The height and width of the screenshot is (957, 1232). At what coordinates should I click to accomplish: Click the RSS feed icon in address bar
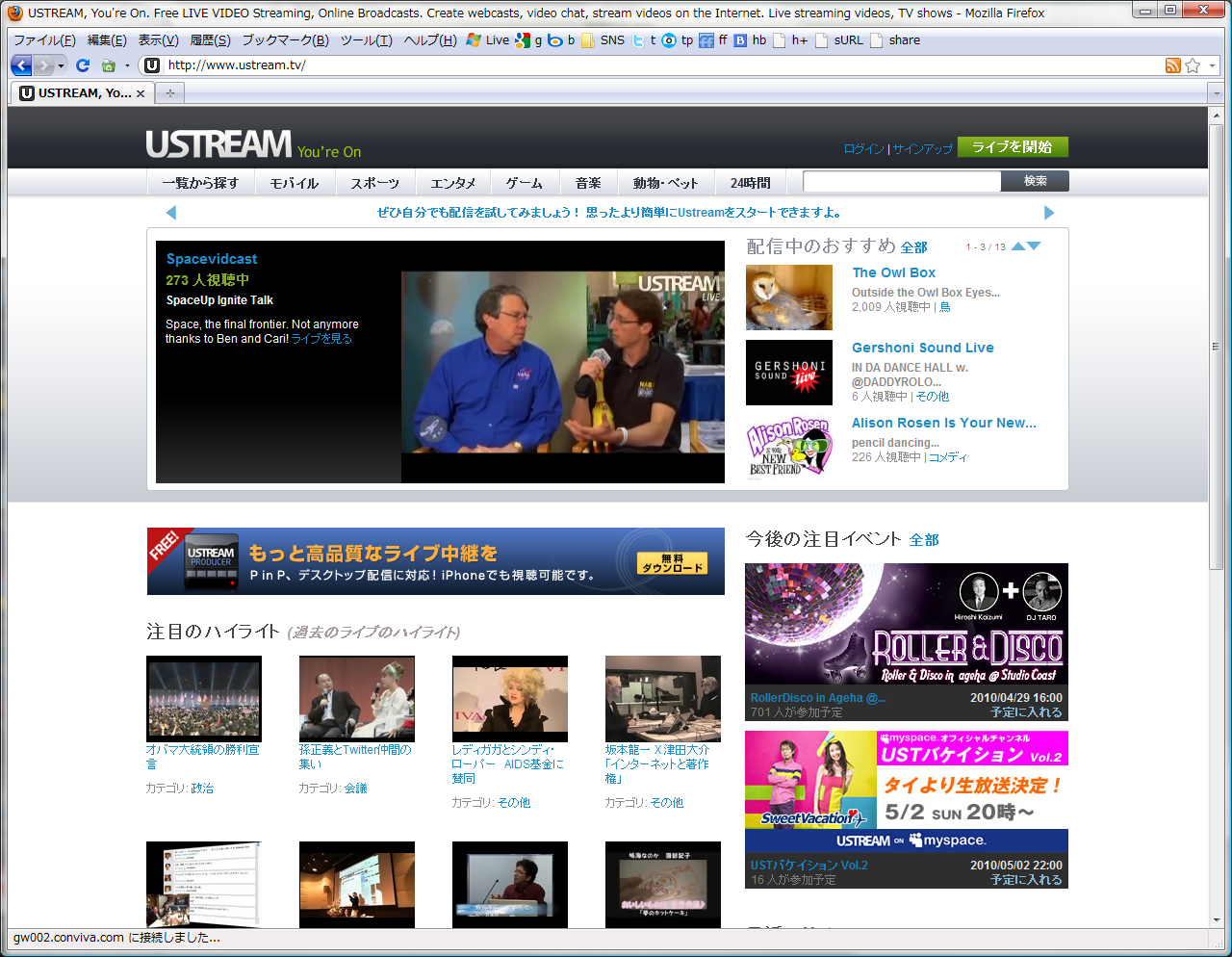coord(1172,65)
